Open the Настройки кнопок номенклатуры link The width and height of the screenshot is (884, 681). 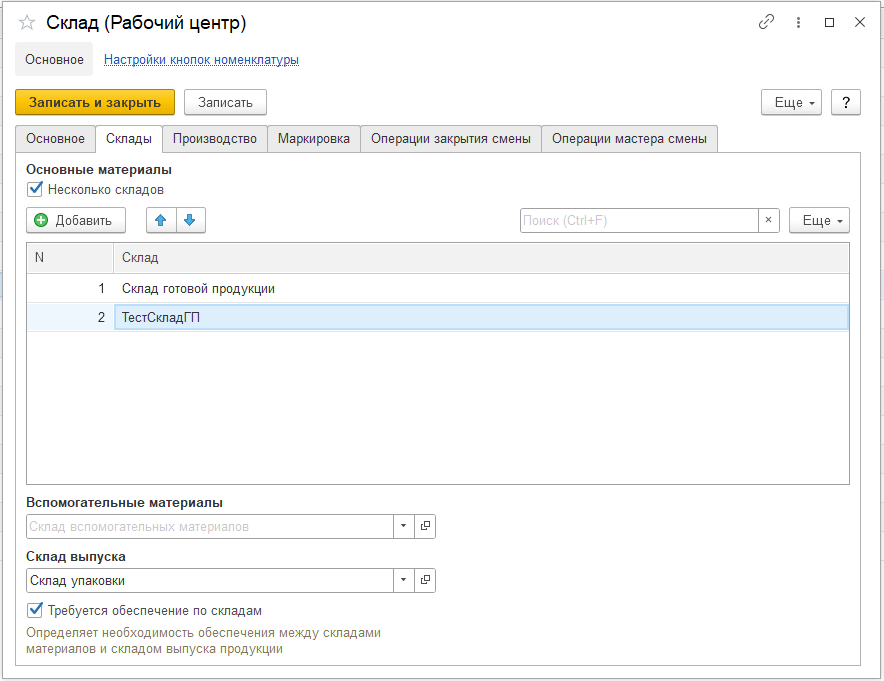point(201,60)
